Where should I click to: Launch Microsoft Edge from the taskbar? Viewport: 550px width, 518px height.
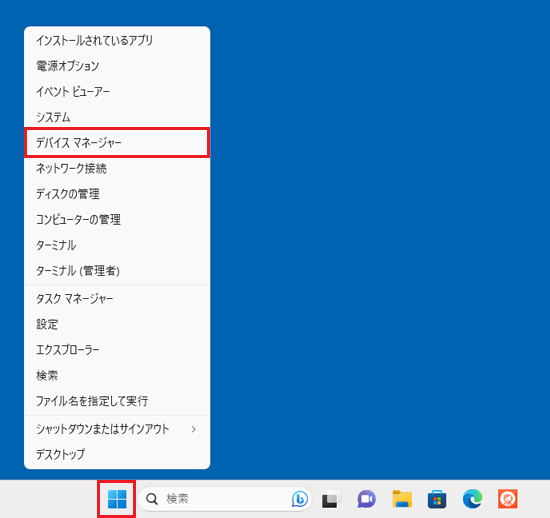coord(472,499)
